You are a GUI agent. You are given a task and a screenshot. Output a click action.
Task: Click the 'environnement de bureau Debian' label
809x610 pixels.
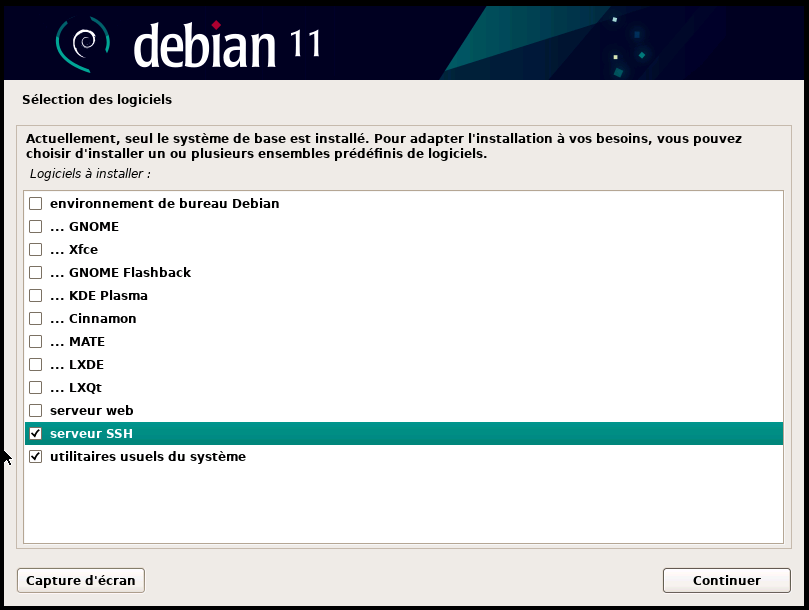click(165, 203)
